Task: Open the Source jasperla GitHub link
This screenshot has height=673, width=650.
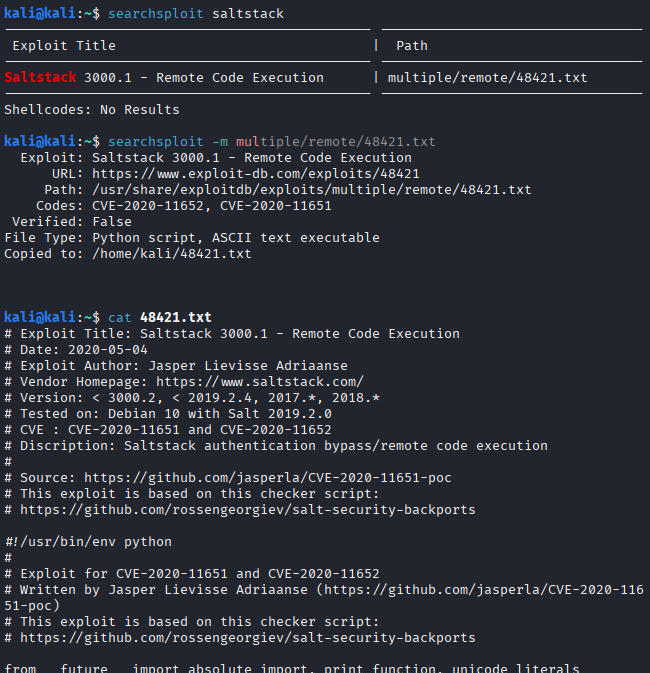Action: [x=268, y=478]
